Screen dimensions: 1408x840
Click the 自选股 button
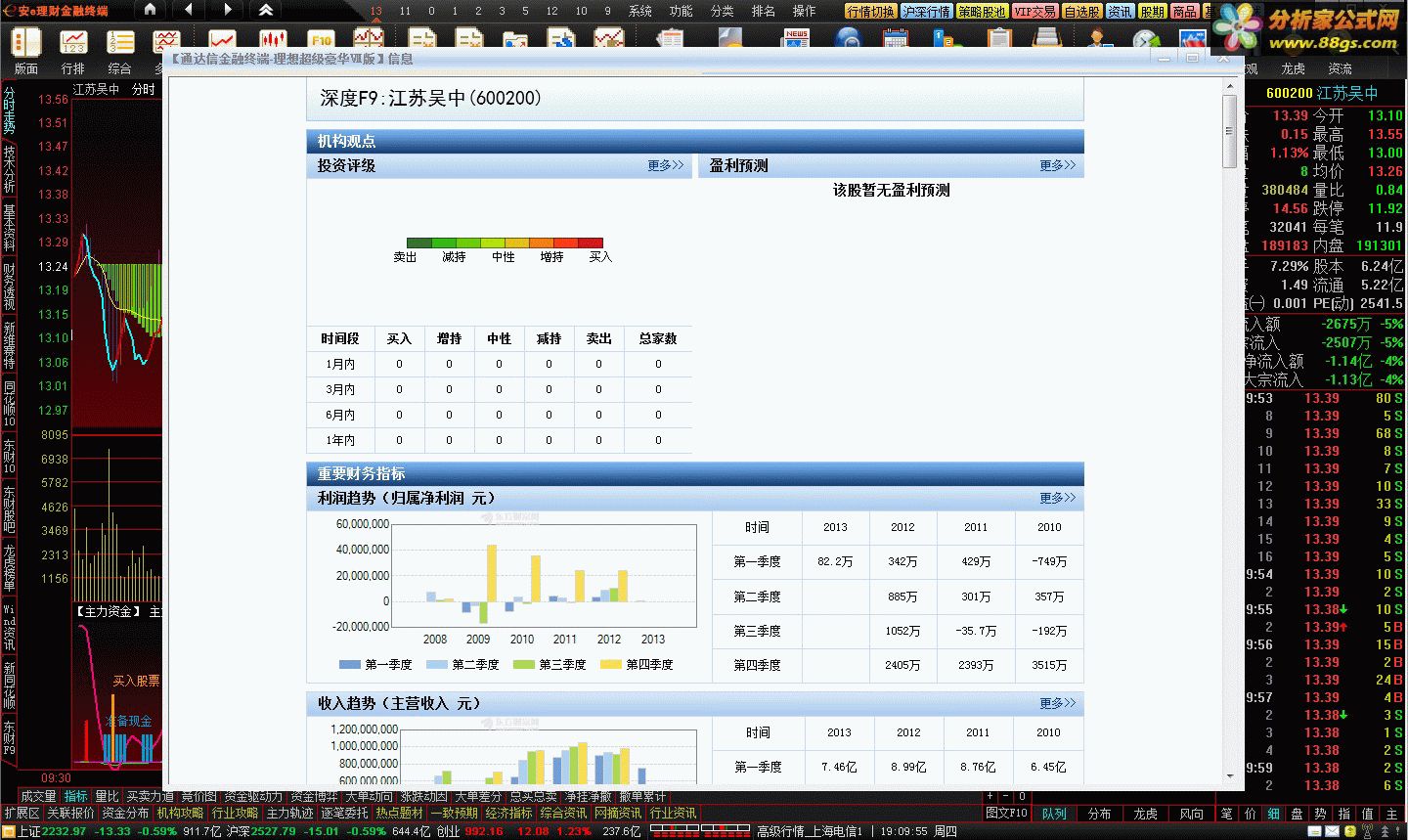pos(1082,12)
